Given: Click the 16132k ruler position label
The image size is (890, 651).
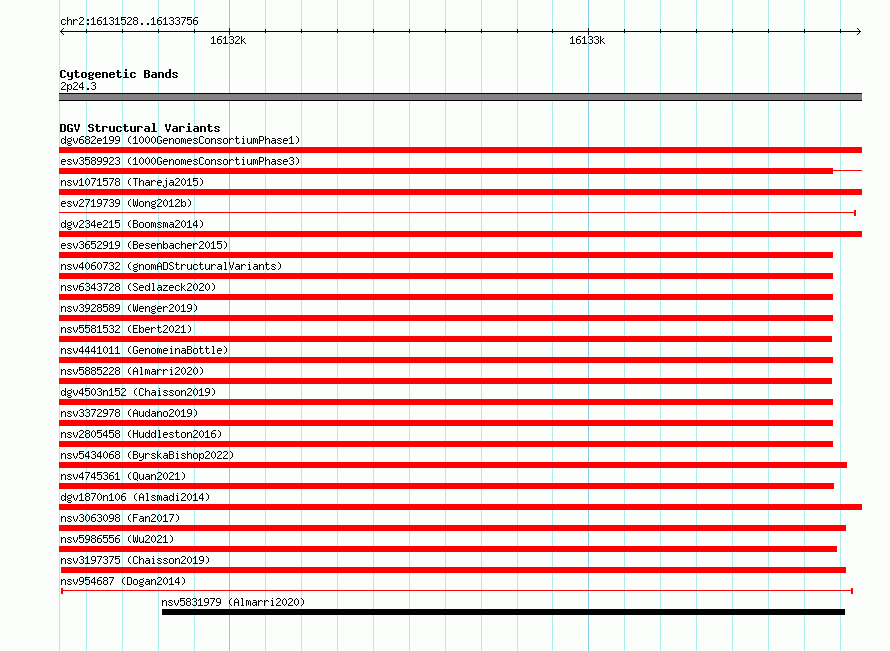Looking at the screenshot, I should 228,40.
